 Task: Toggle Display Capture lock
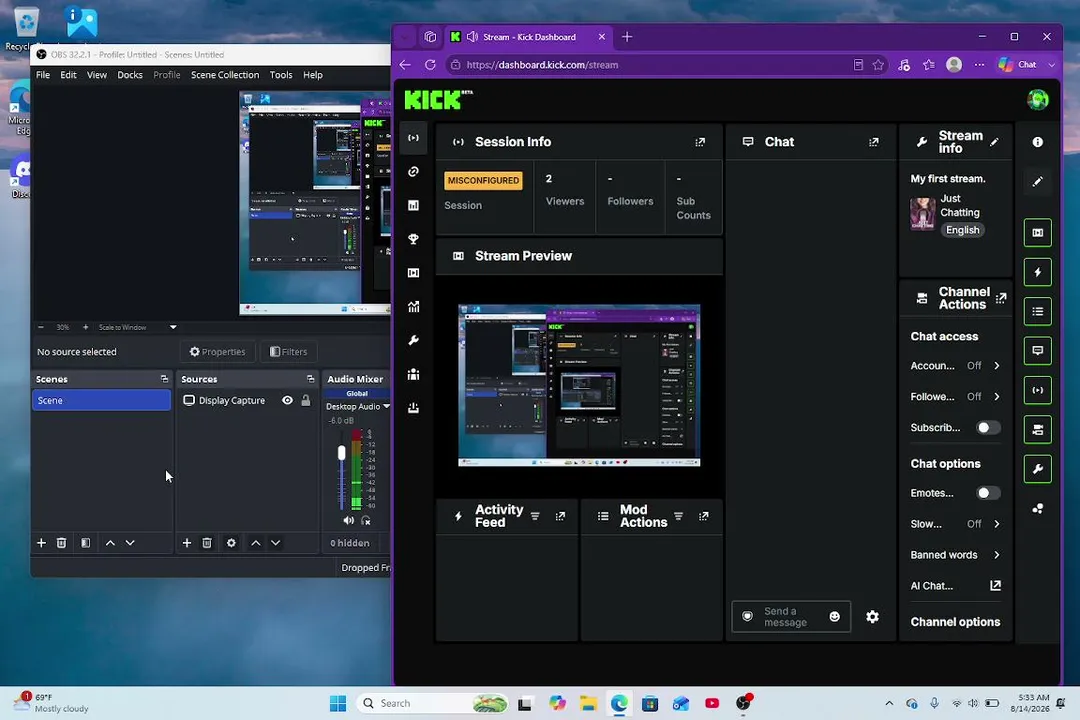coord(306,400)
